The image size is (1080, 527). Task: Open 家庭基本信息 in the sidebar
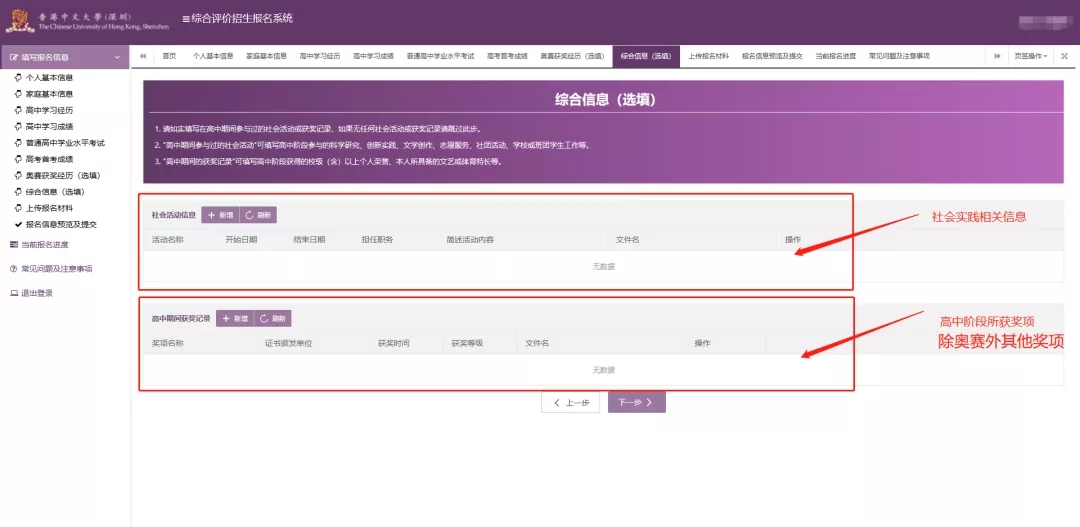49,94
